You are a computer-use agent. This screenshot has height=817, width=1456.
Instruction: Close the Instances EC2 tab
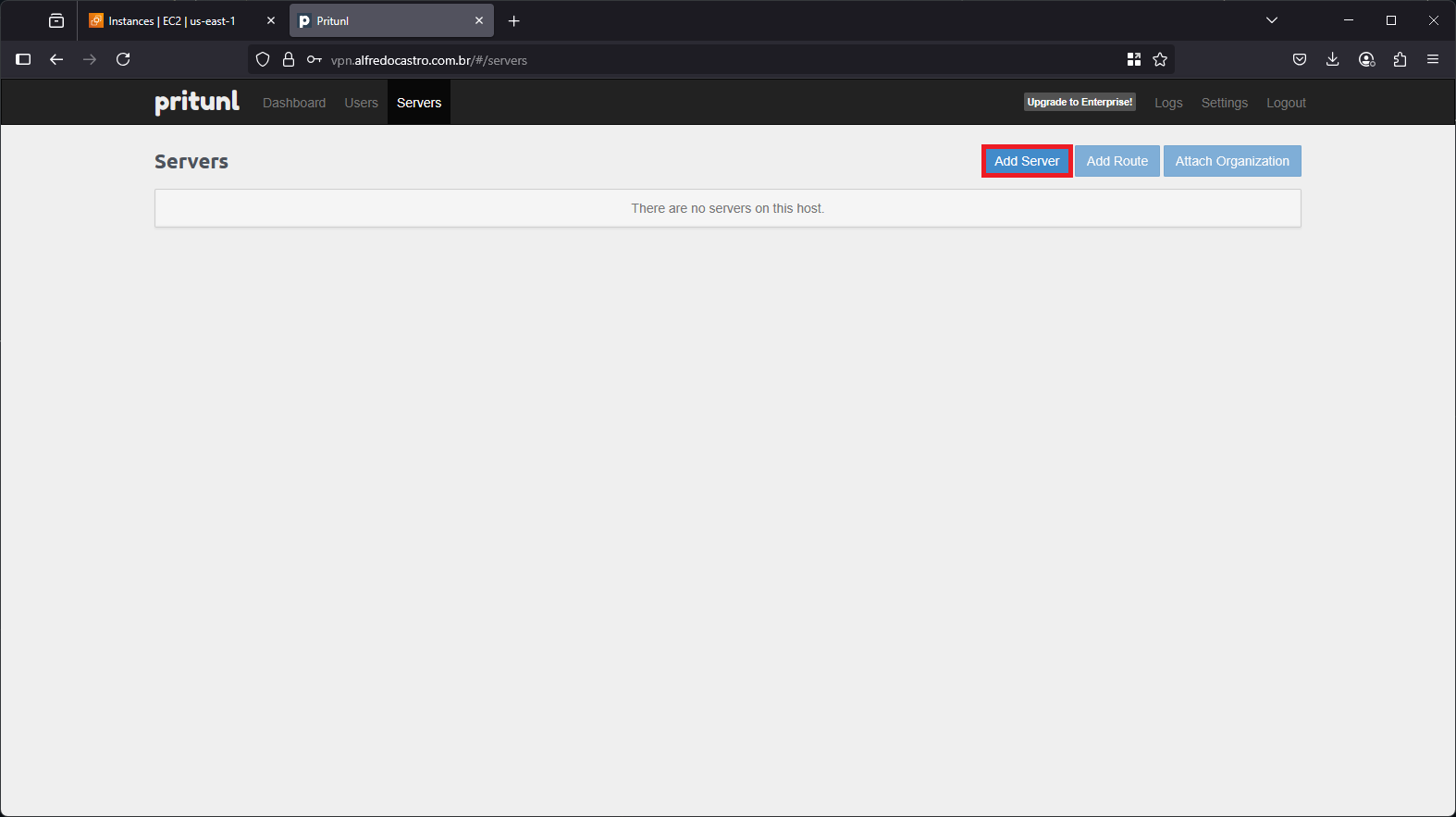(271, 20)
